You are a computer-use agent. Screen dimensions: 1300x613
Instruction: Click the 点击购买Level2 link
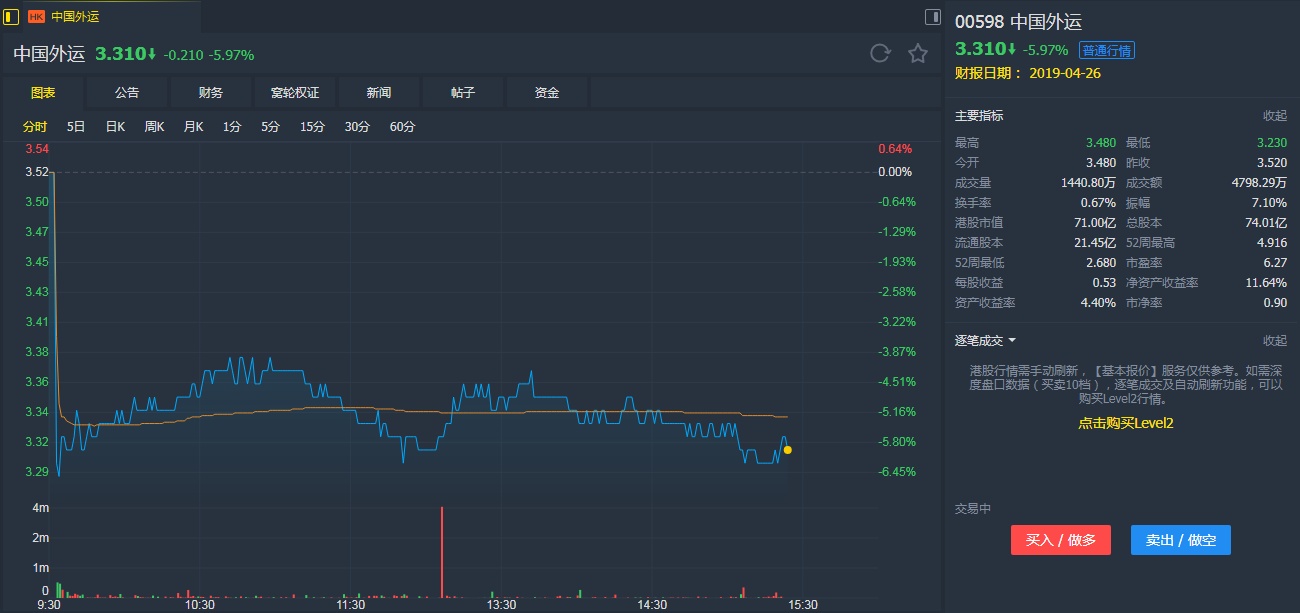(1125, 423)
